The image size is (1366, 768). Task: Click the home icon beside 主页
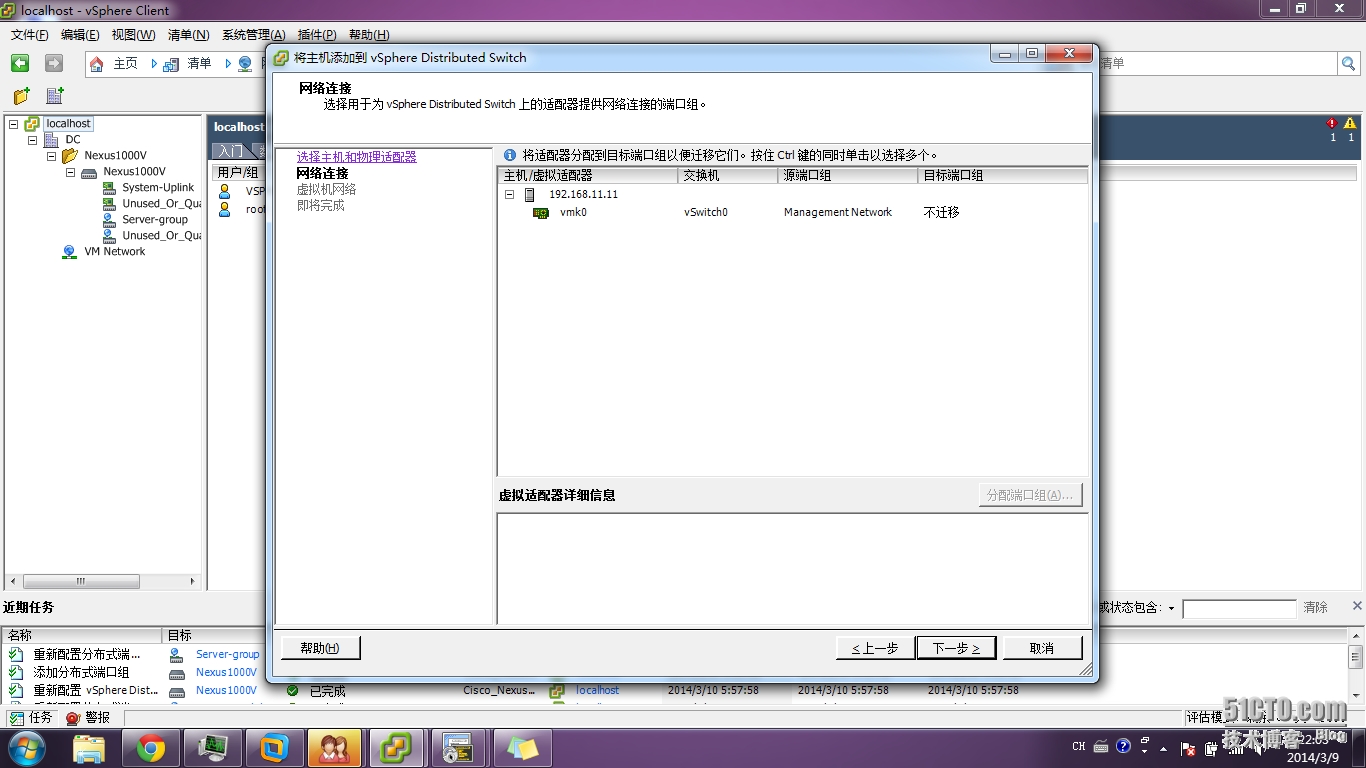coord(97,64)
